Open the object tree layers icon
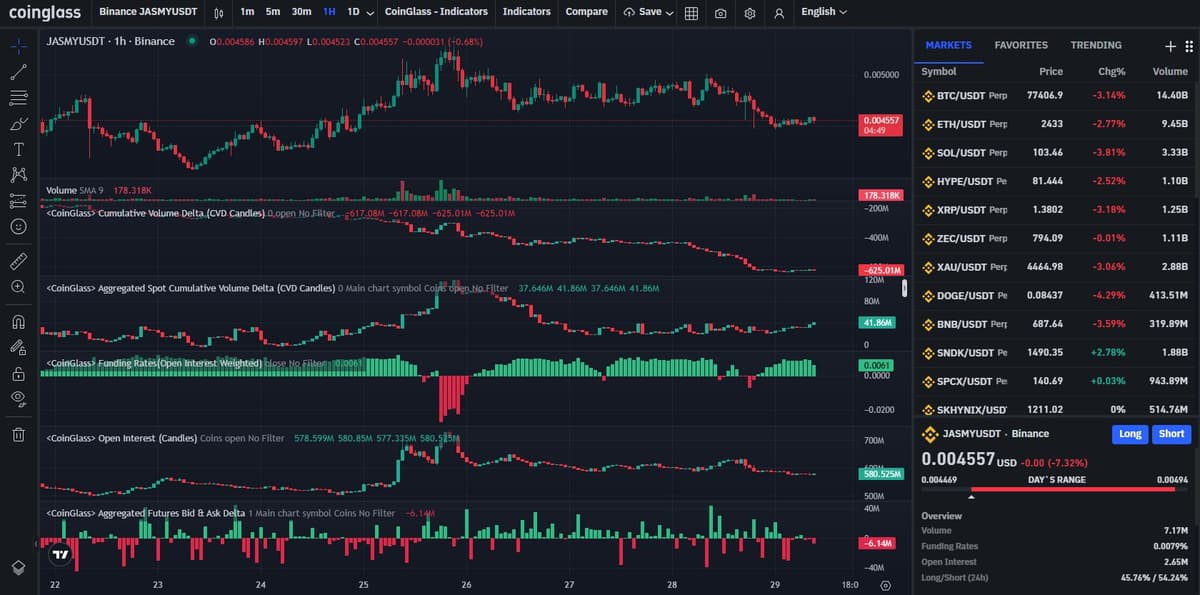The height and width of the screenshot is (595, 1200). [18, 567]
